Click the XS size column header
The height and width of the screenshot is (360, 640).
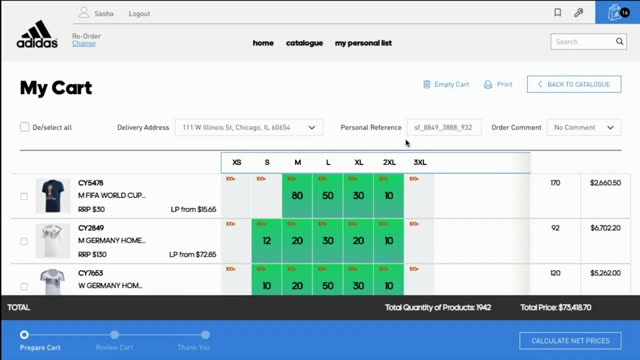[x=237, y=162]
